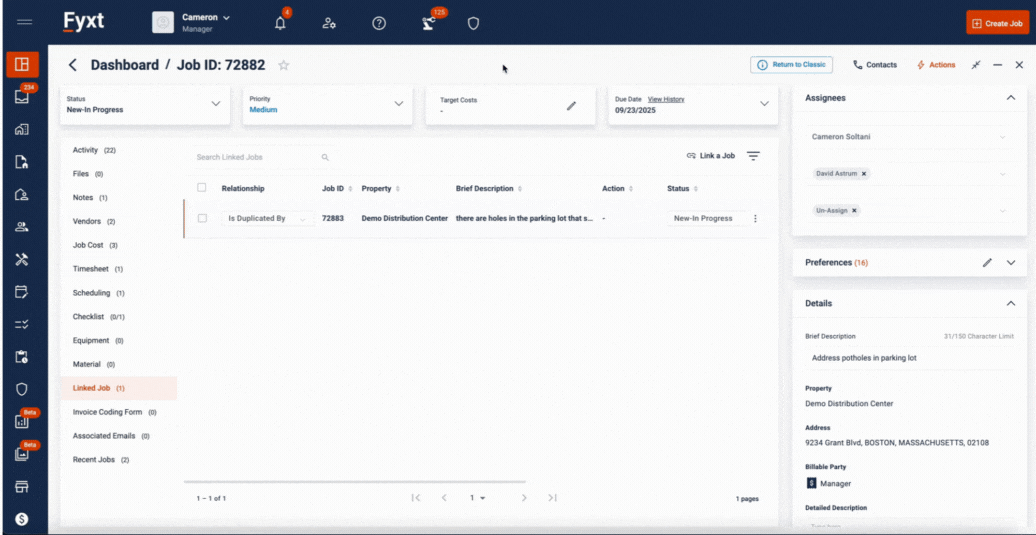Collapse the Assignees panel
Viewport: 1036px width, 535px height.
(1010, 98)
